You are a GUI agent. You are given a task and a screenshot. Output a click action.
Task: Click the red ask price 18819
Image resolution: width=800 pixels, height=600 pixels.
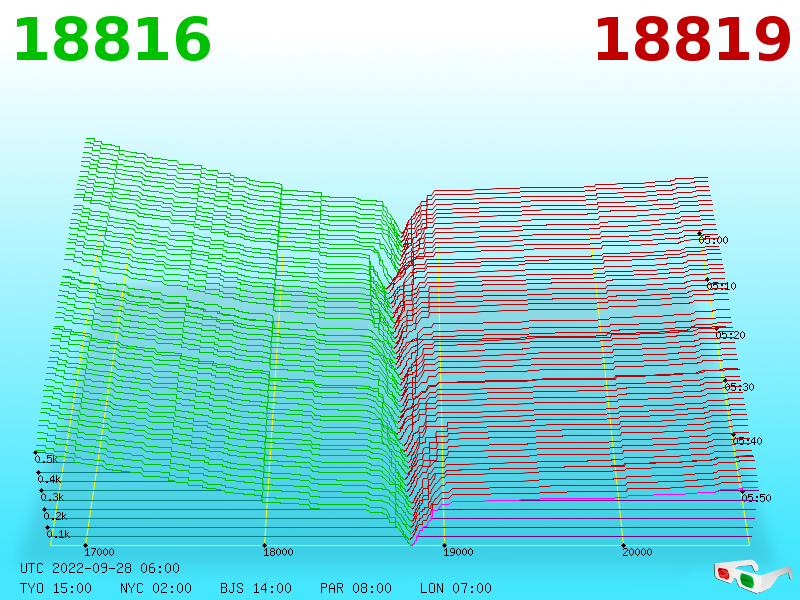click(x=692, y=40)
